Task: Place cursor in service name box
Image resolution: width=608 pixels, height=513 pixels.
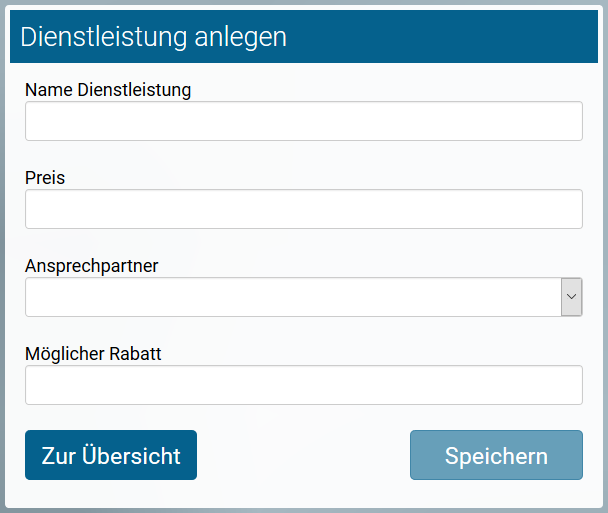Action: coord(303,121)
